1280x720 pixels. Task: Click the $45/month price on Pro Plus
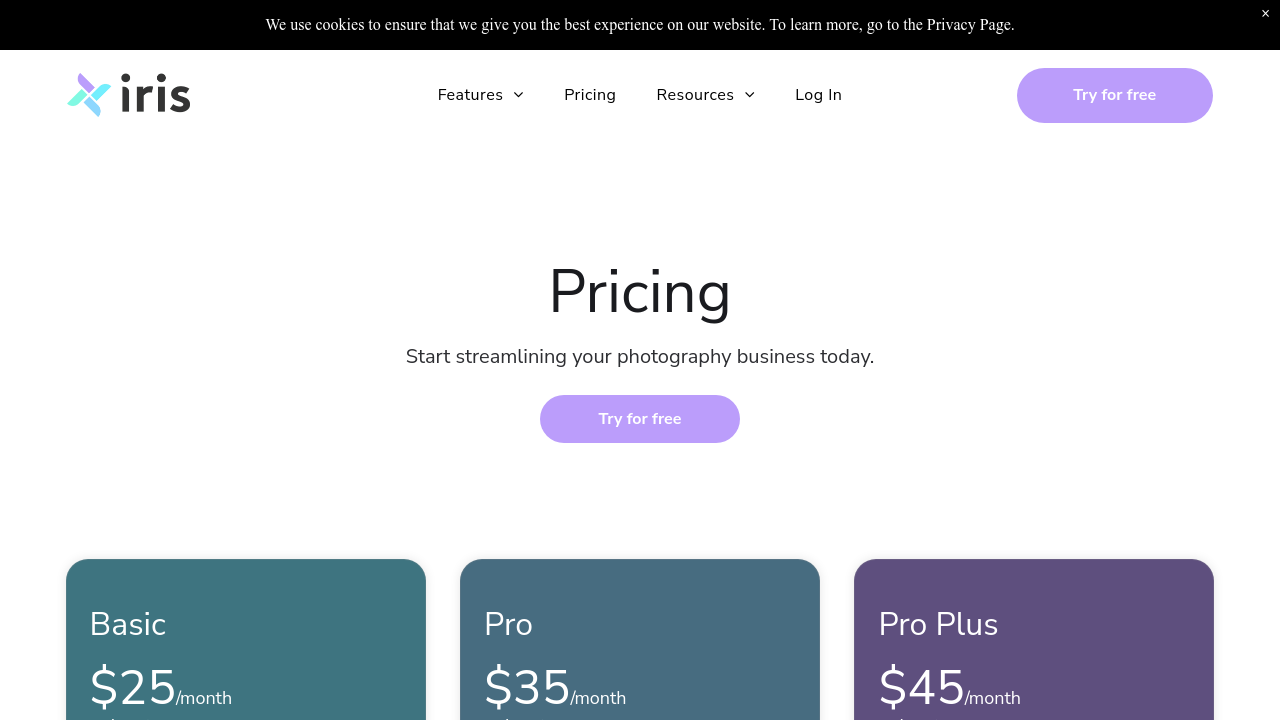(x=949, y=688)
